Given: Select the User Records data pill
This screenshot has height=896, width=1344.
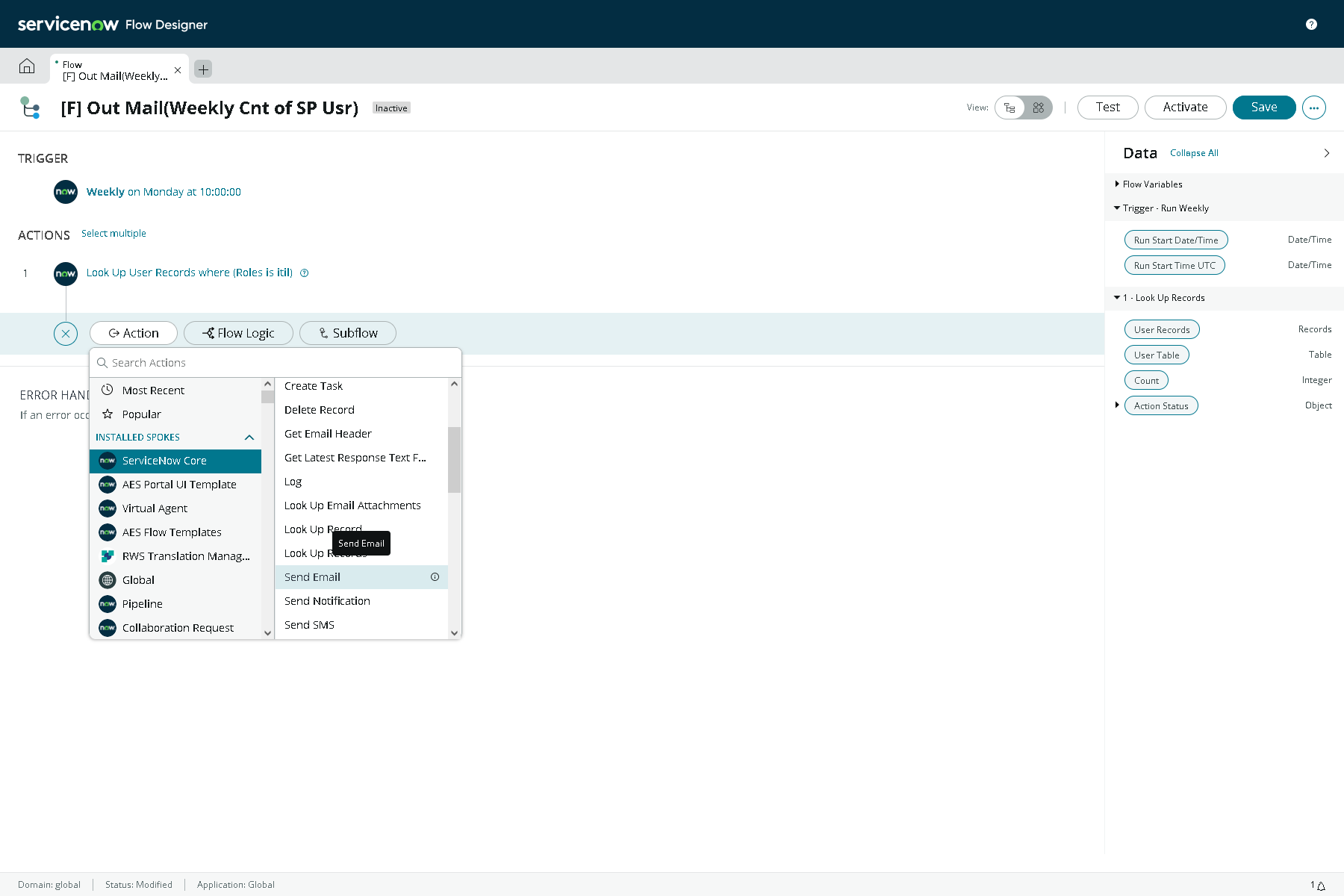Looking at the screenshot, I should tap(1162, 329).
